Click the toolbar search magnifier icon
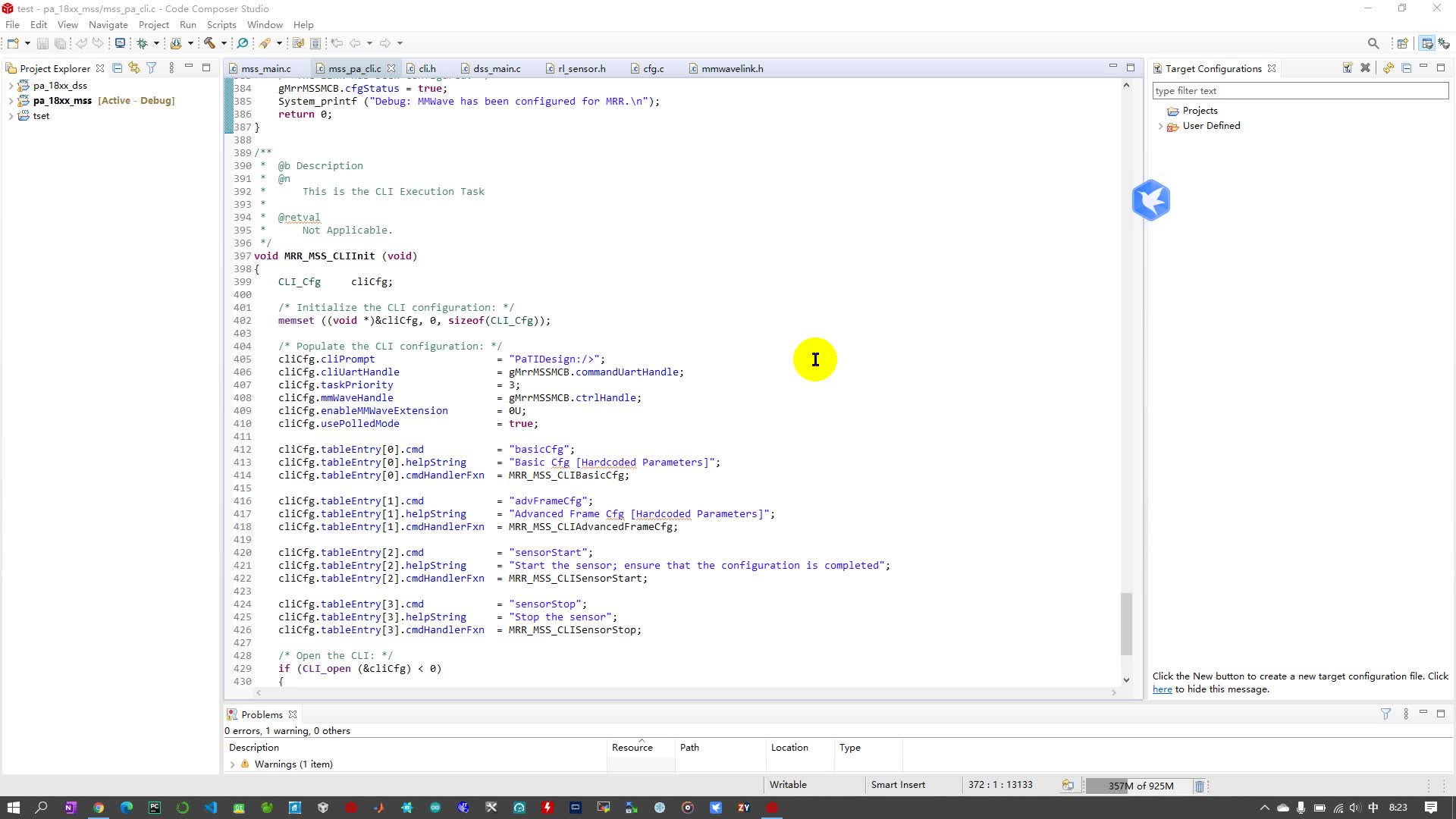The image size is (1456, 819). pos(1373,43)
